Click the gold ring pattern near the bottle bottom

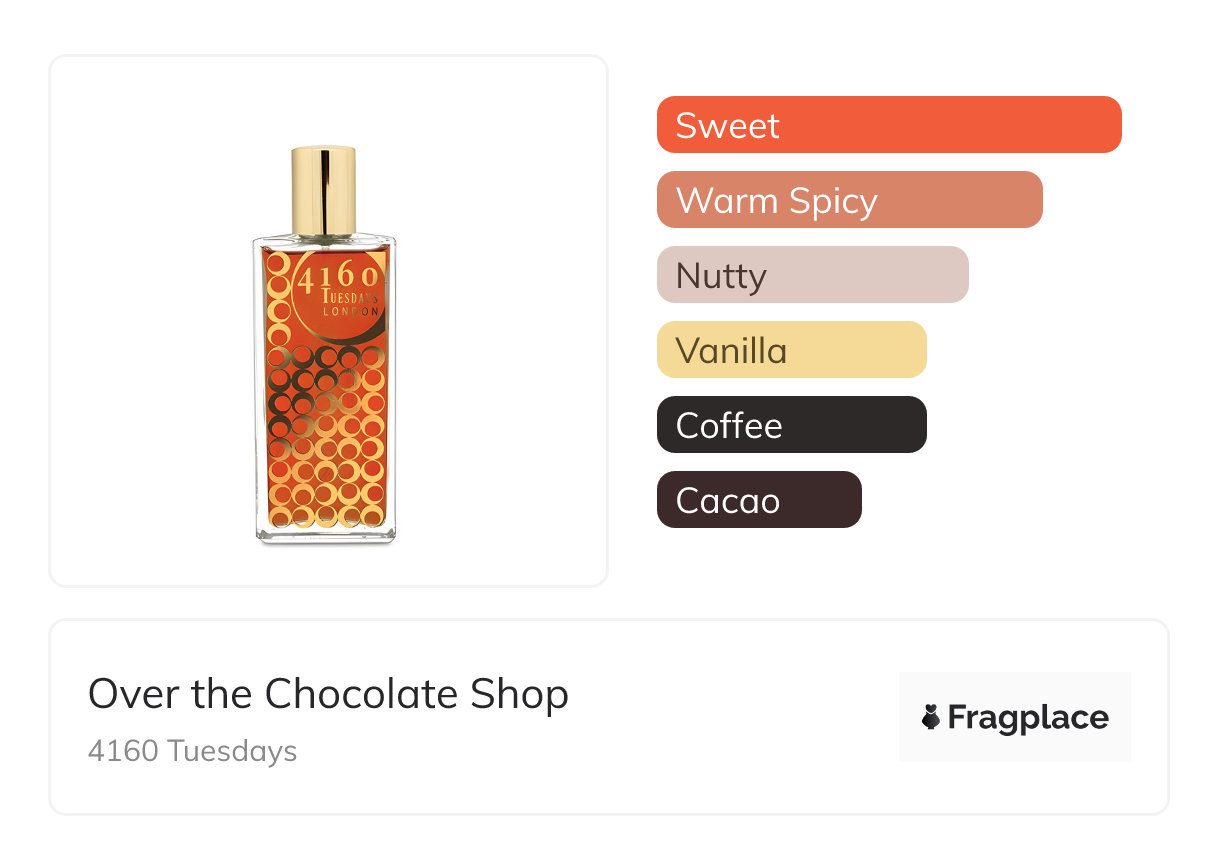pyautogui.click(x=325, y=505)
